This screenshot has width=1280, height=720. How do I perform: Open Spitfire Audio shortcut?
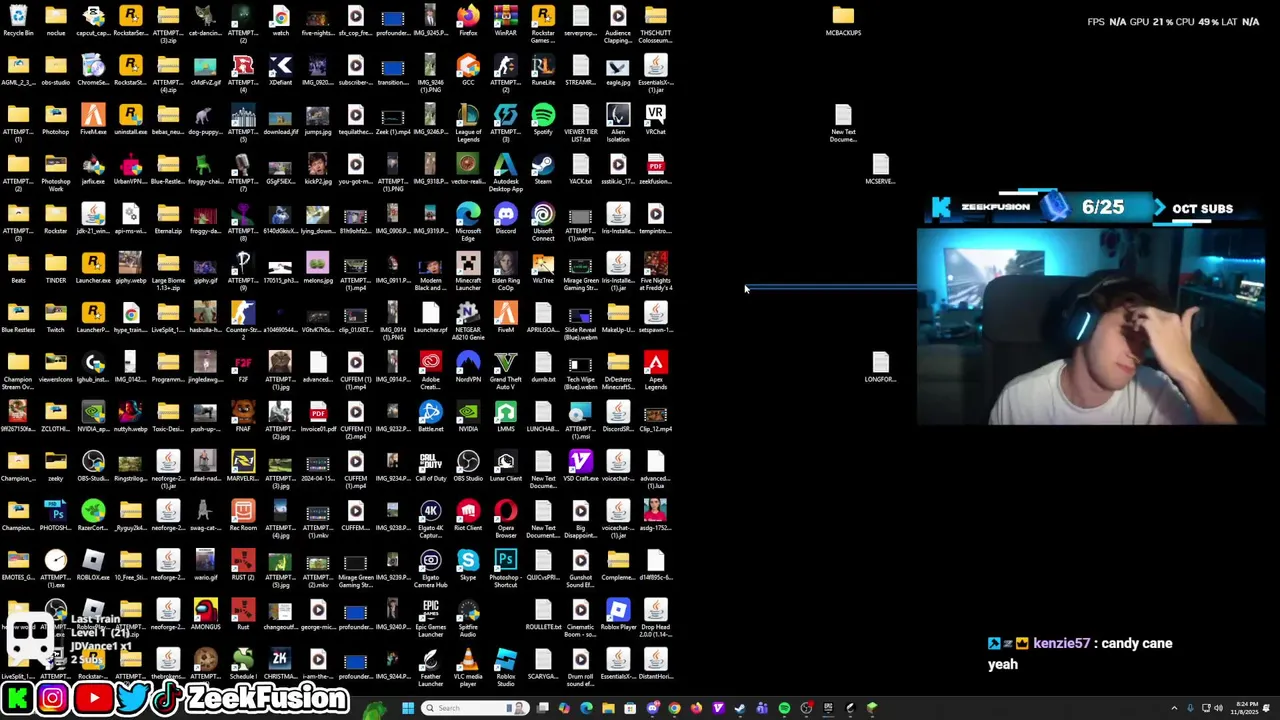coord(468,618)
